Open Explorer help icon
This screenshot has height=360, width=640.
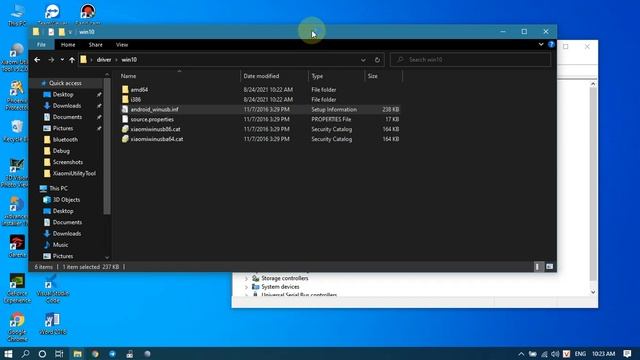pos(551,44)
